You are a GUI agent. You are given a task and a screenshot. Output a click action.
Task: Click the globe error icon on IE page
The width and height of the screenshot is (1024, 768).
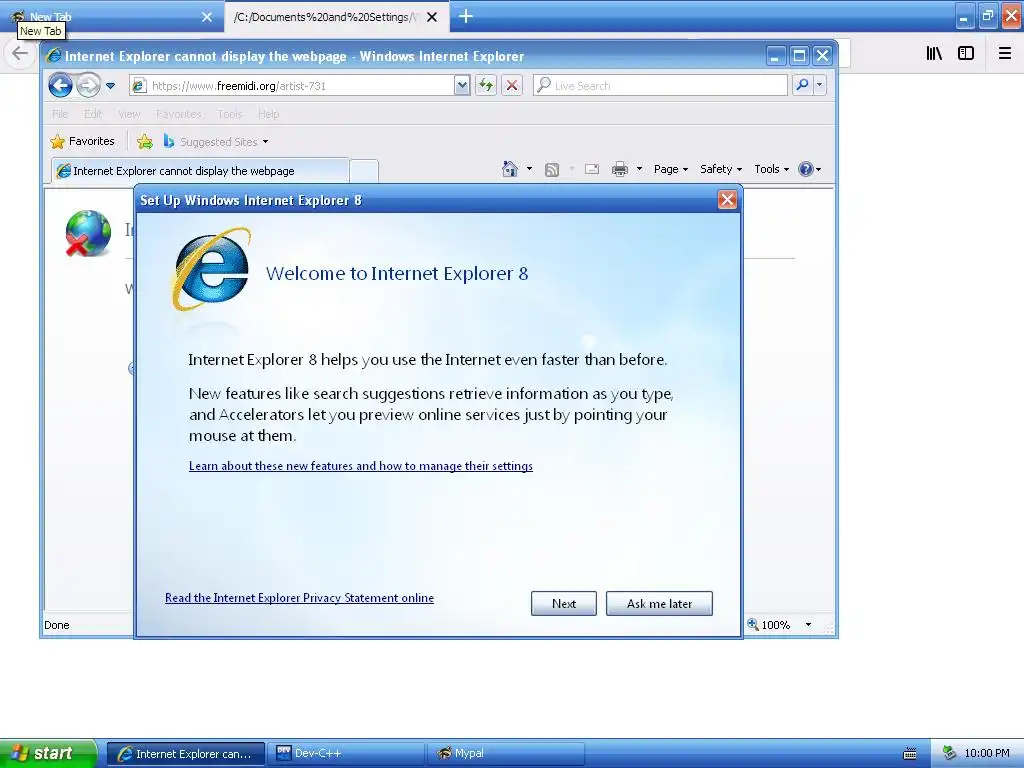(x=88, y=232)
